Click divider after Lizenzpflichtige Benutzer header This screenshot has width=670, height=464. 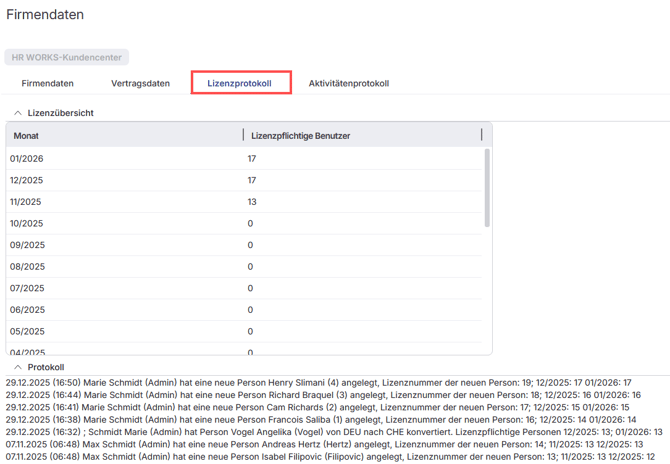coord(481,135)
